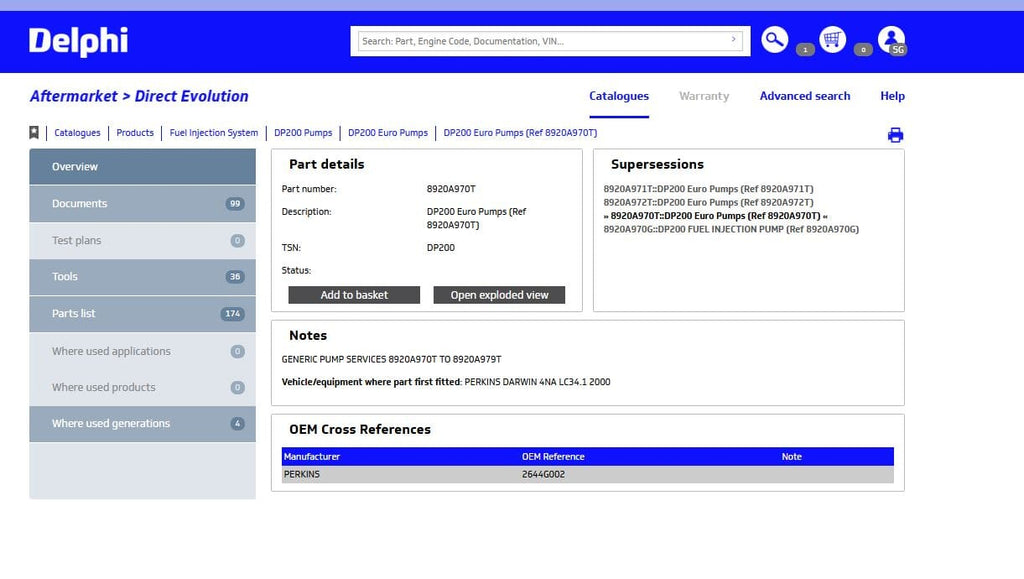Click the magnifying glass search icon
This screenshot has width=1024, height=579.
point(774,40)
